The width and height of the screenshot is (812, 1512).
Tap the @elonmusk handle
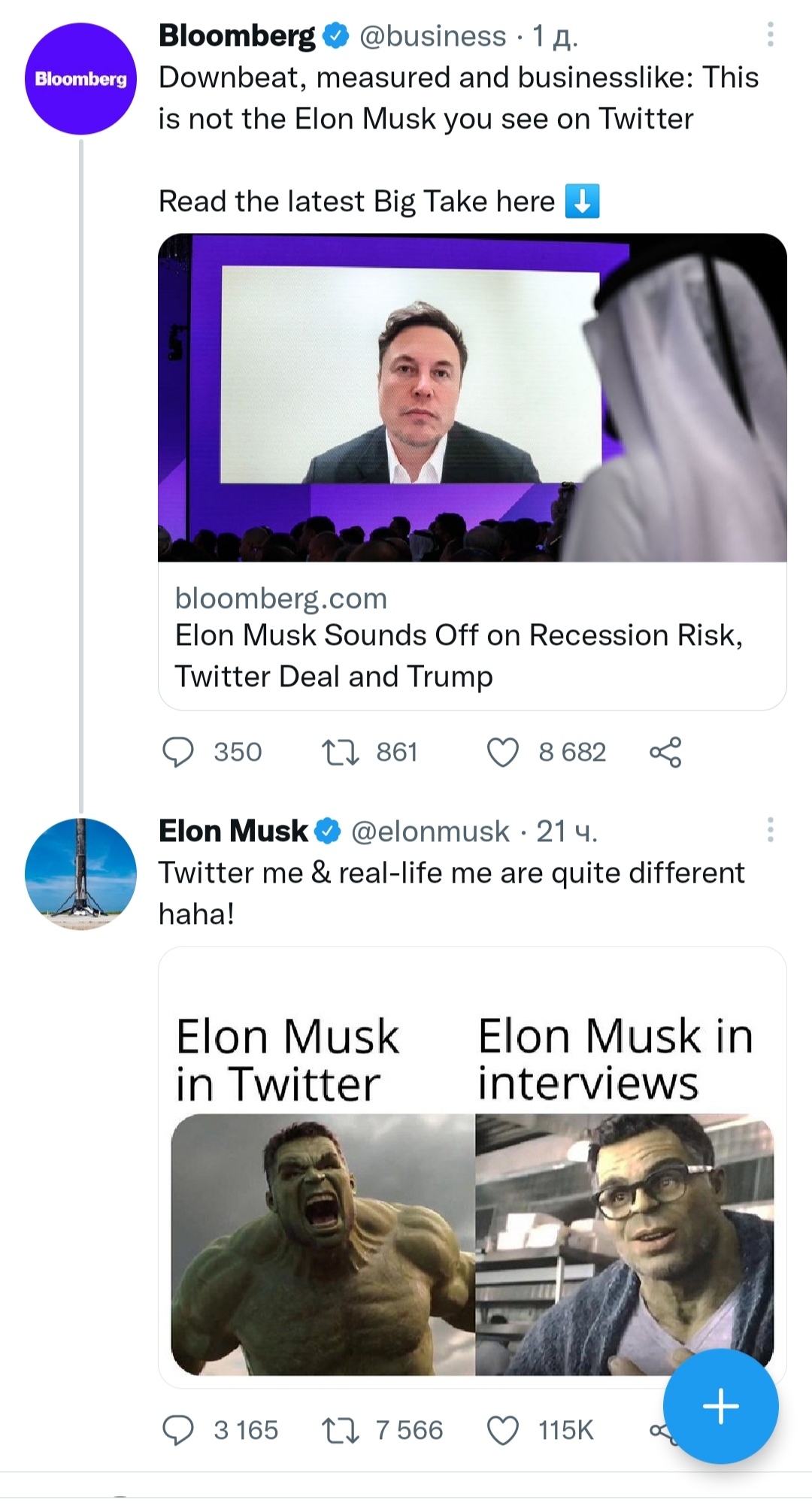(430, 832)
